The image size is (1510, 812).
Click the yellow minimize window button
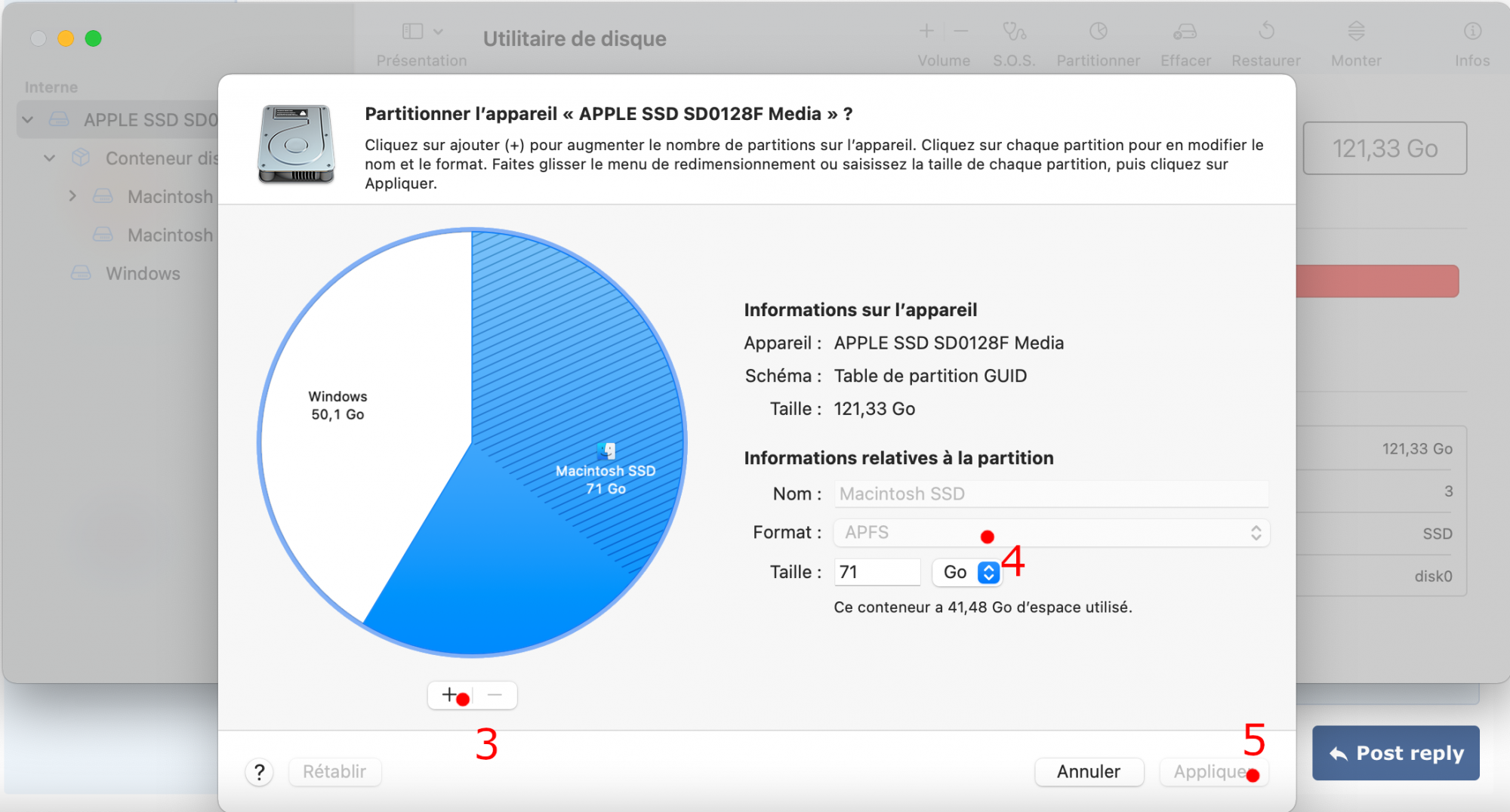[66, 38]
